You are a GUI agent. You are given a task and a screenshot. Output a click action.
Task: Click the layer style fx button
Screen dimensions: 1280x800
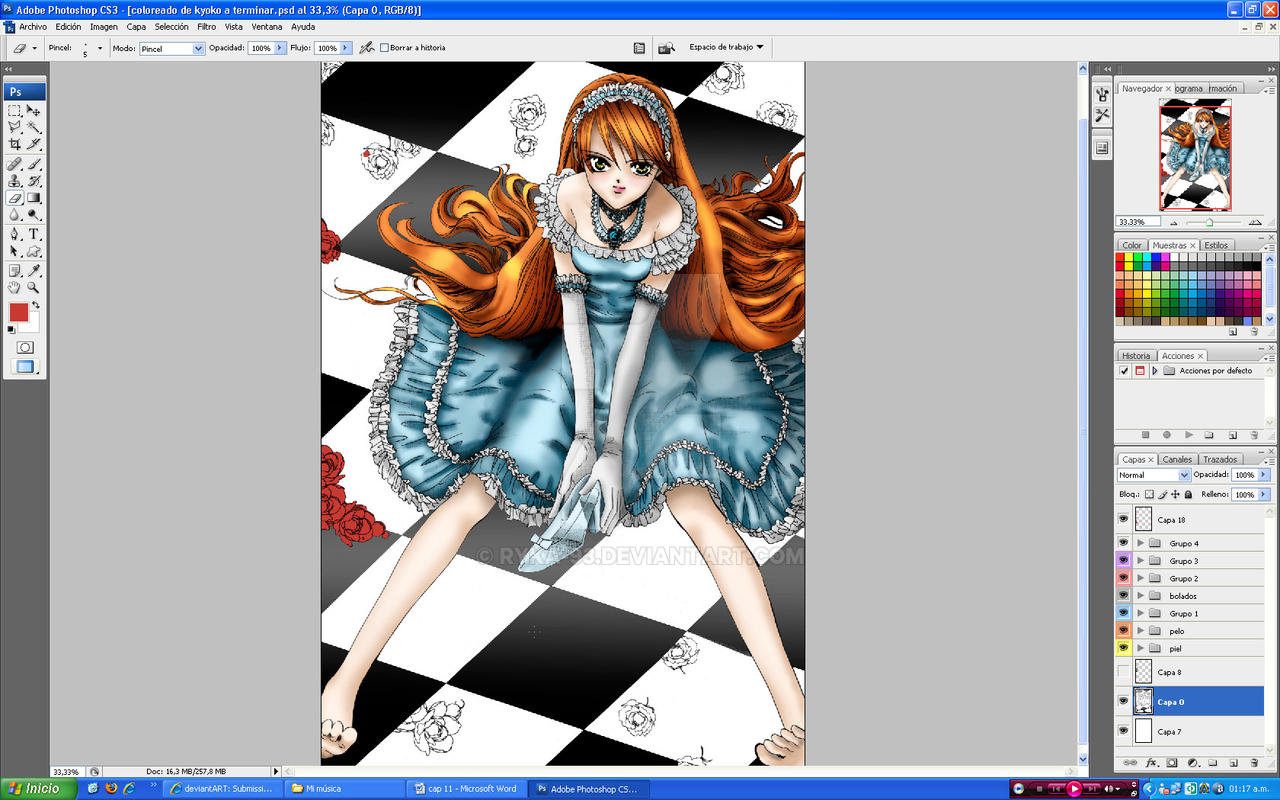(x=1152, y=763)
